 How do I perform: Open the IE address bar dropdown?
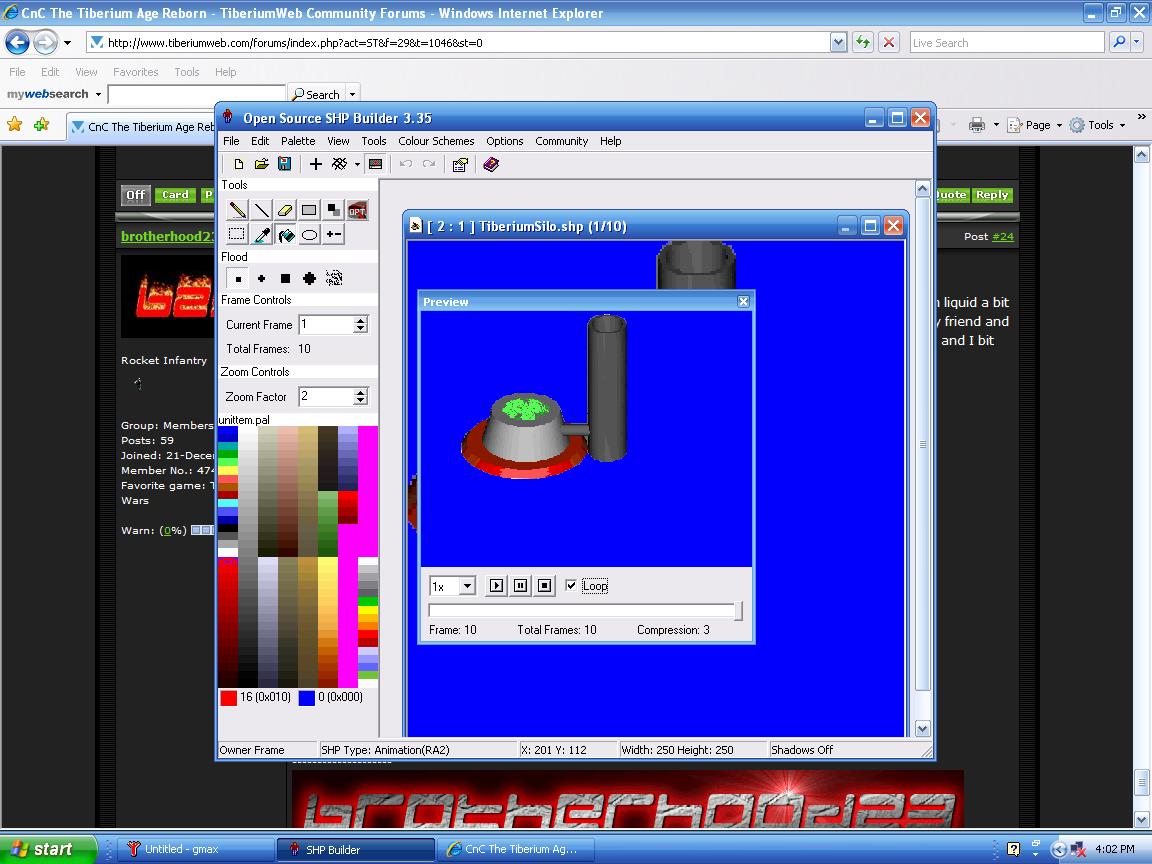tap(838, 43)
